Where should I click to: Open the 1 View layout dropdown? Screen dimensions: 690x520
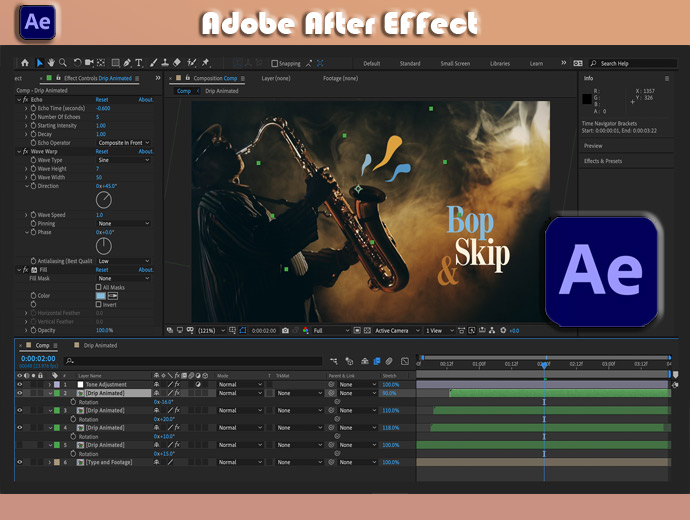439,330
